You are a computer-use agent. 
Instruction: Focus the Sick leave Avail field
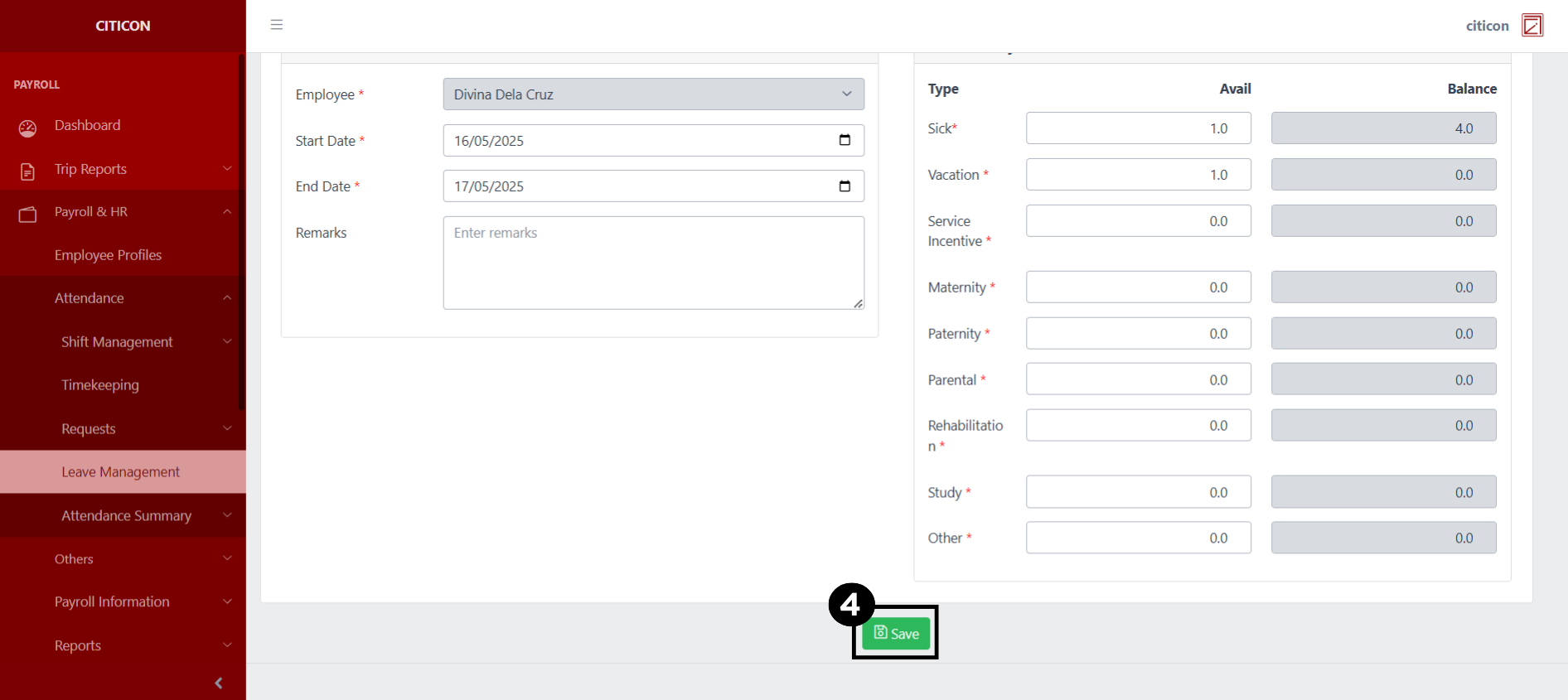pos(1138,128)
